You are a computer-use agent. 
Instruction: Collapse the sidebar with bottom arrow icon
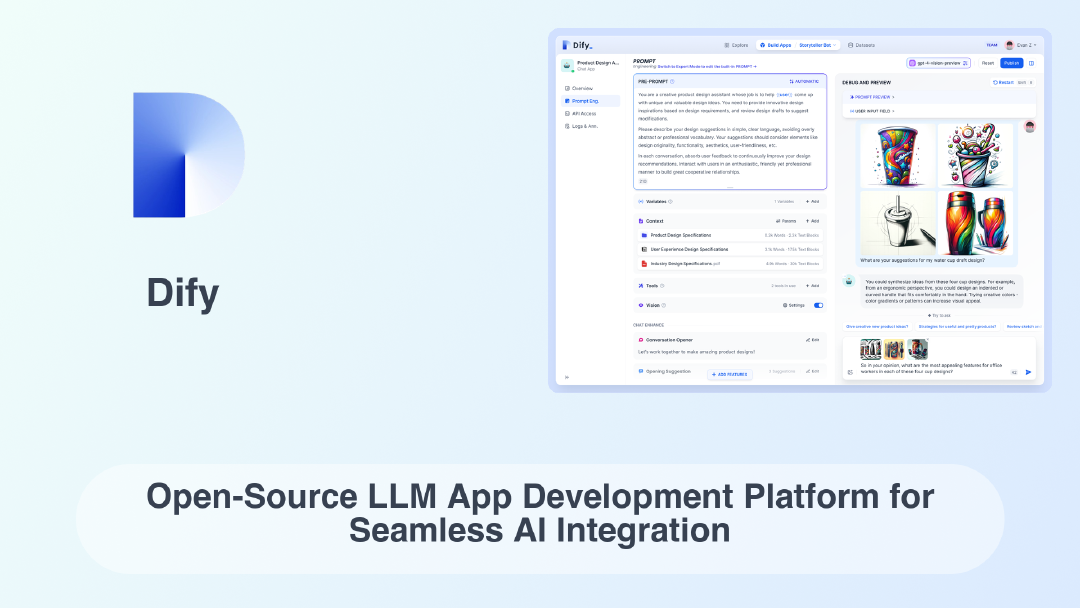point(567,377)
